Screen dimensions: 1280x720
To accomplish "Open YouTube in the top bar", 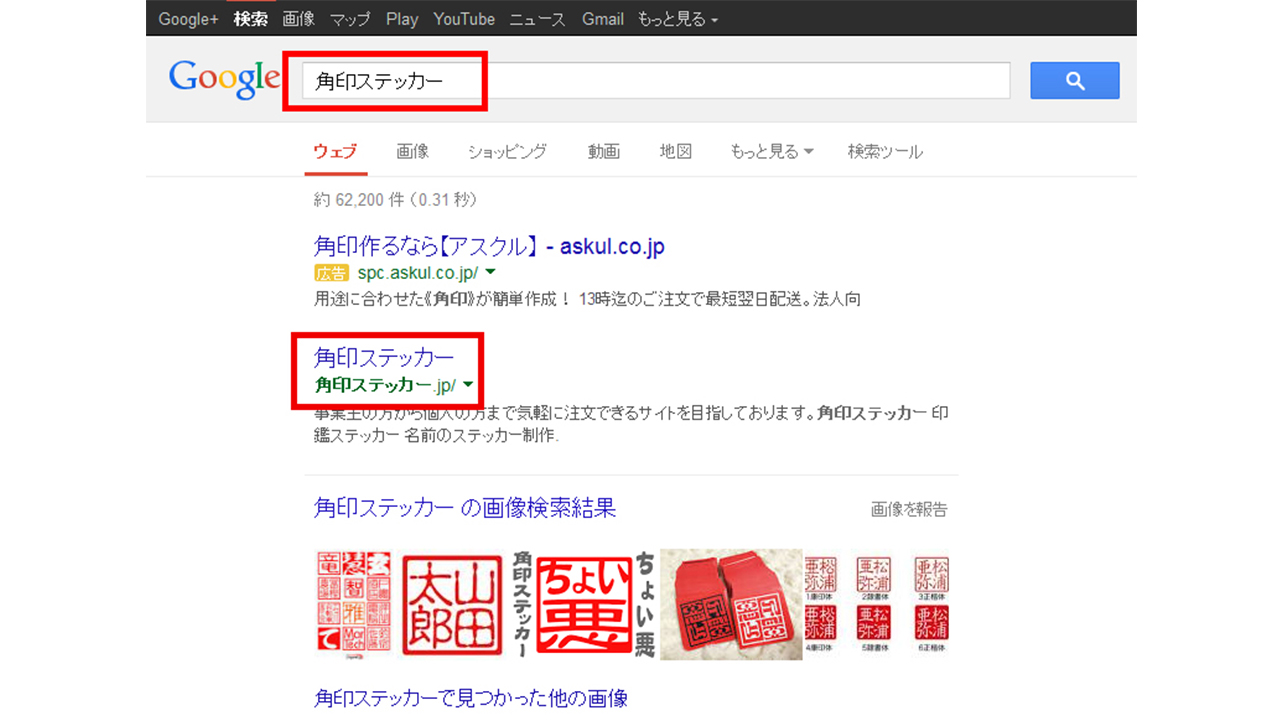I will tap(464, 19).
